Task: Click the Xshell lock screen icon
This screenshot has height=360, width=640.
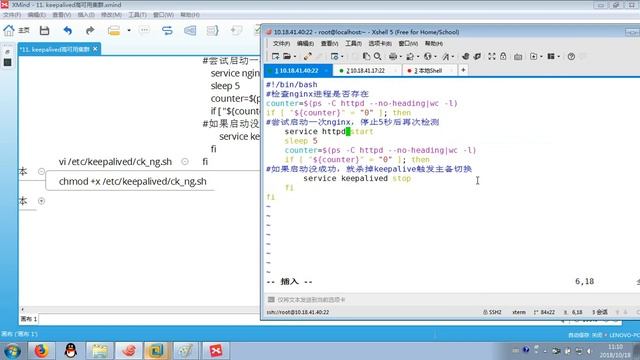Action: (x=503, y=56)
